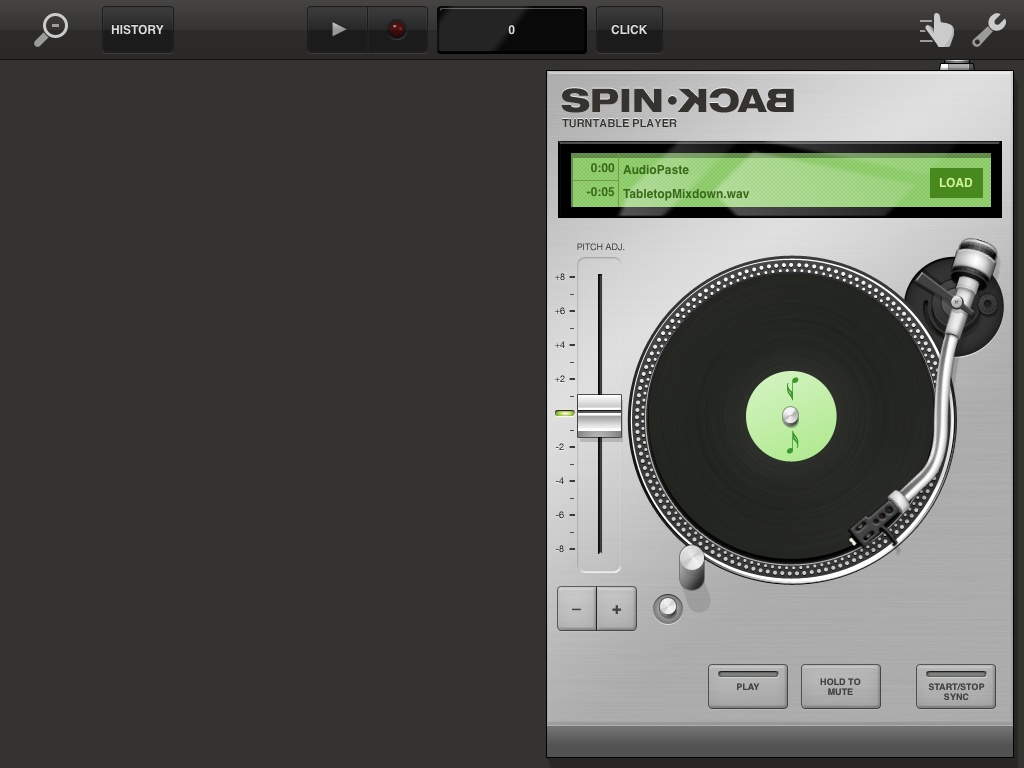Viewport: 1024px width, 768px height.
Task: Click the PITCH ADJ. label
Action: click(x=600, y=247)
